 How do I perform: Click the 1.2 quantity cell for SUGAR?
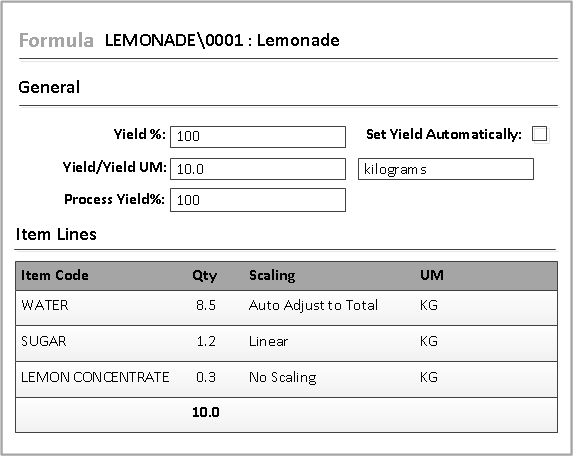click(206, 341)
